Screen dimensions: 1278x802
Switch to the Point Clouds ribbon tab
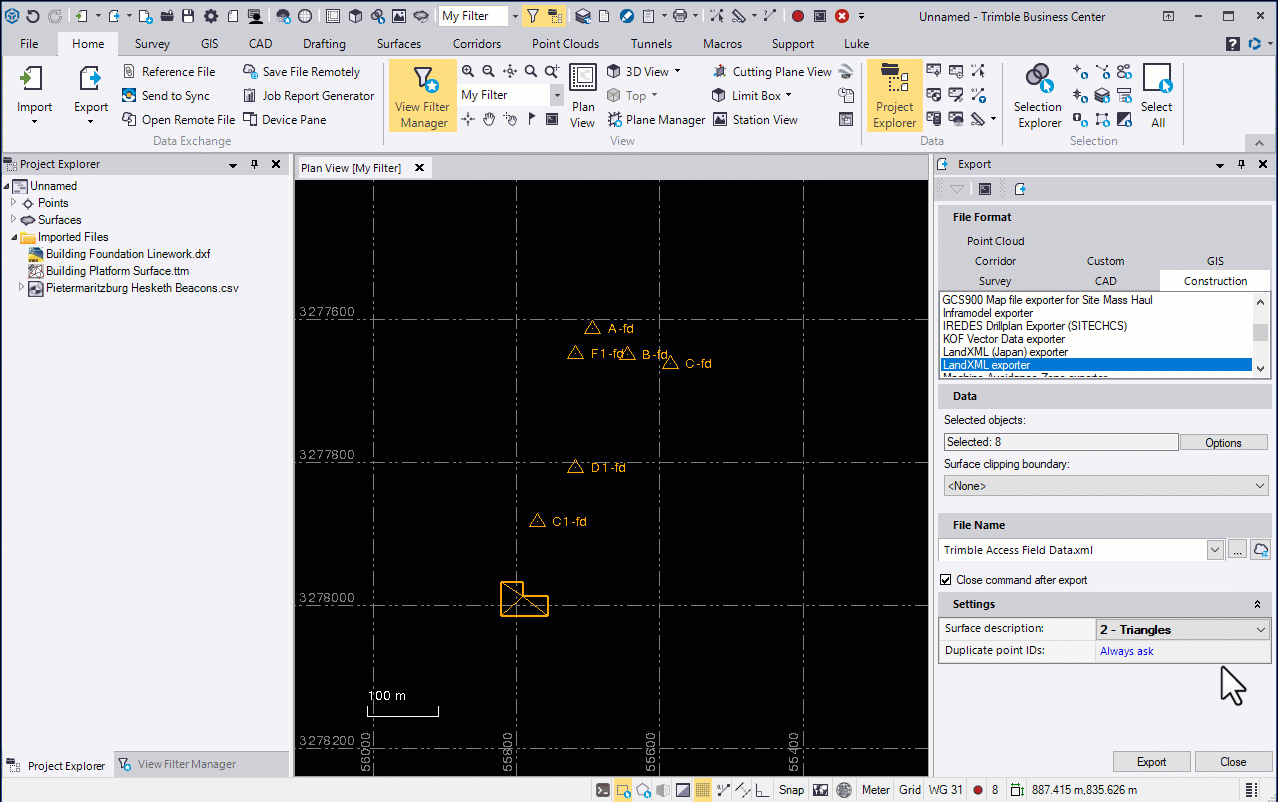565,44
